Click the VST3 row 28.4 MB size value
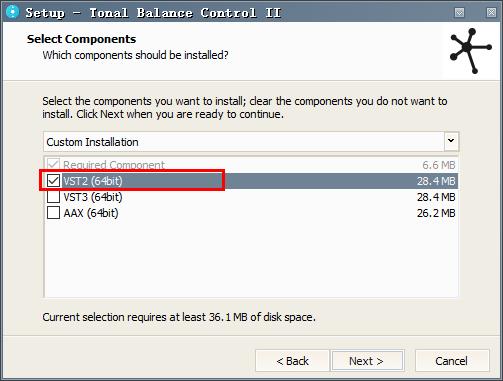Viewport: 503px width, 381px height. 436,197
